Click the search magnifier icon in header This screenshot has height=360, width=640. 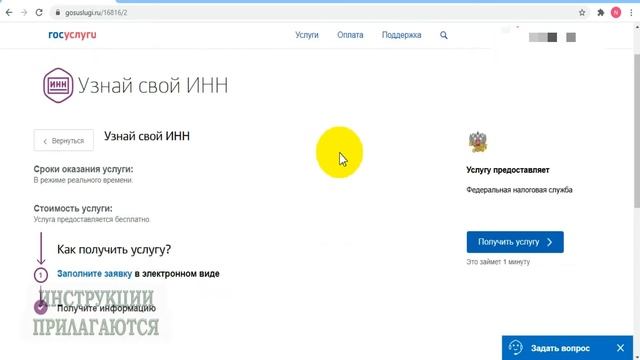pos(444,36)
